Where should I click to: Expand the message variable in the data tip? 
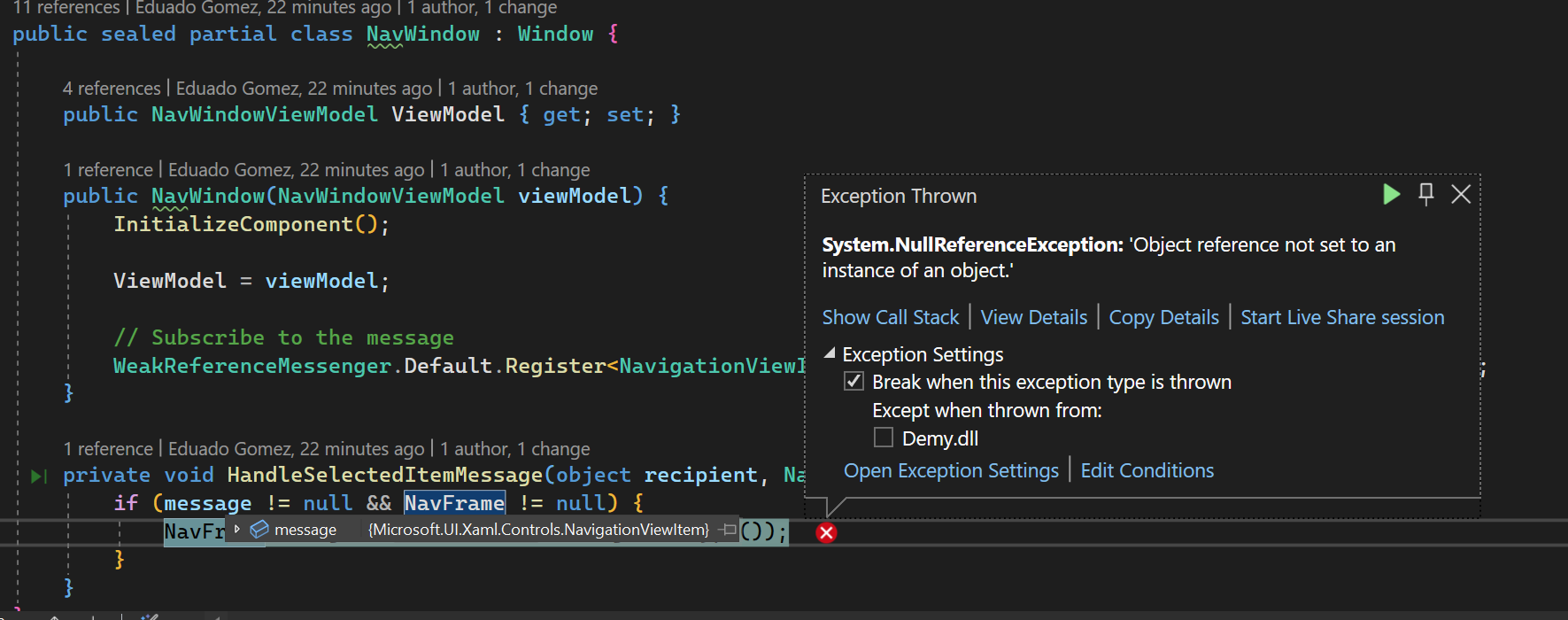tap(236, 529)
